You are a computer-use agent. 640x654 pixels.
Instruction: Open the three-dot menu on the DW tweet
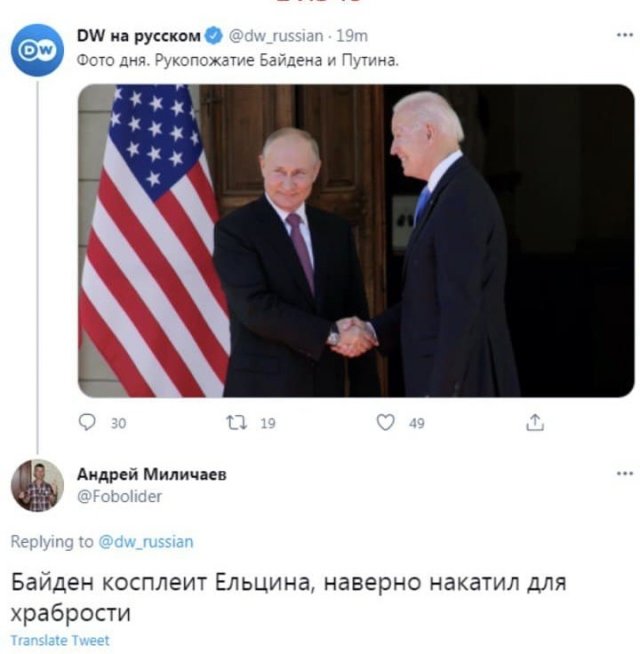tap(625, 35)
